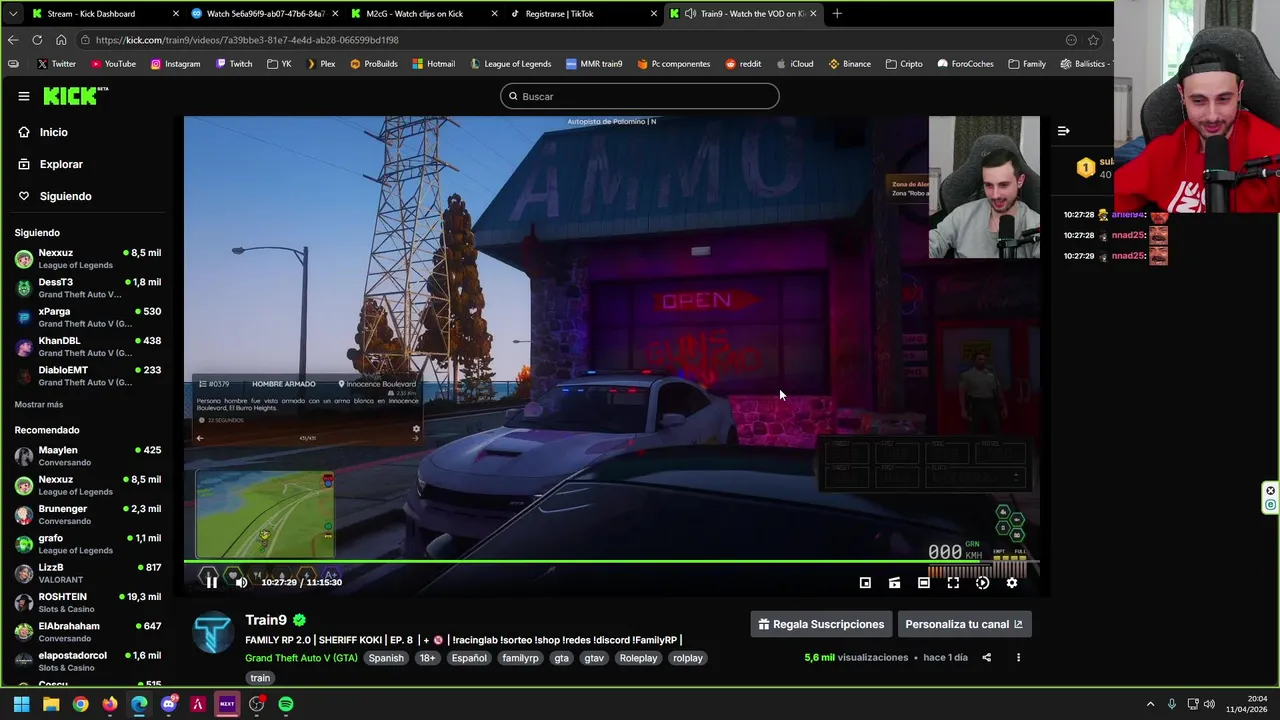Focus the Buscar search field
Image resolution: width=1280 pixels, height=720 pixels.
[x=640, y=96]
